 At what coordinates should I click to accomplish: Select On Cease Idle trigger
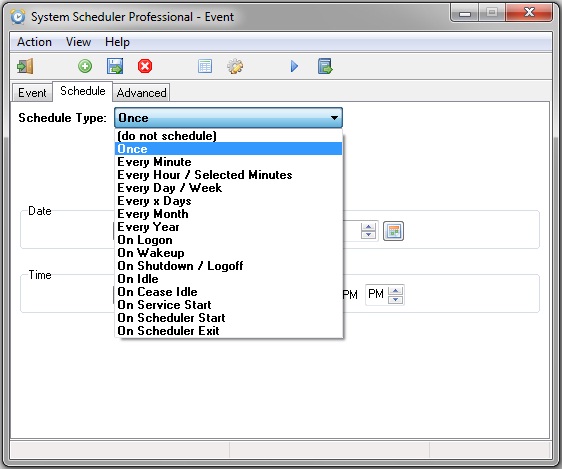[229, 292]
